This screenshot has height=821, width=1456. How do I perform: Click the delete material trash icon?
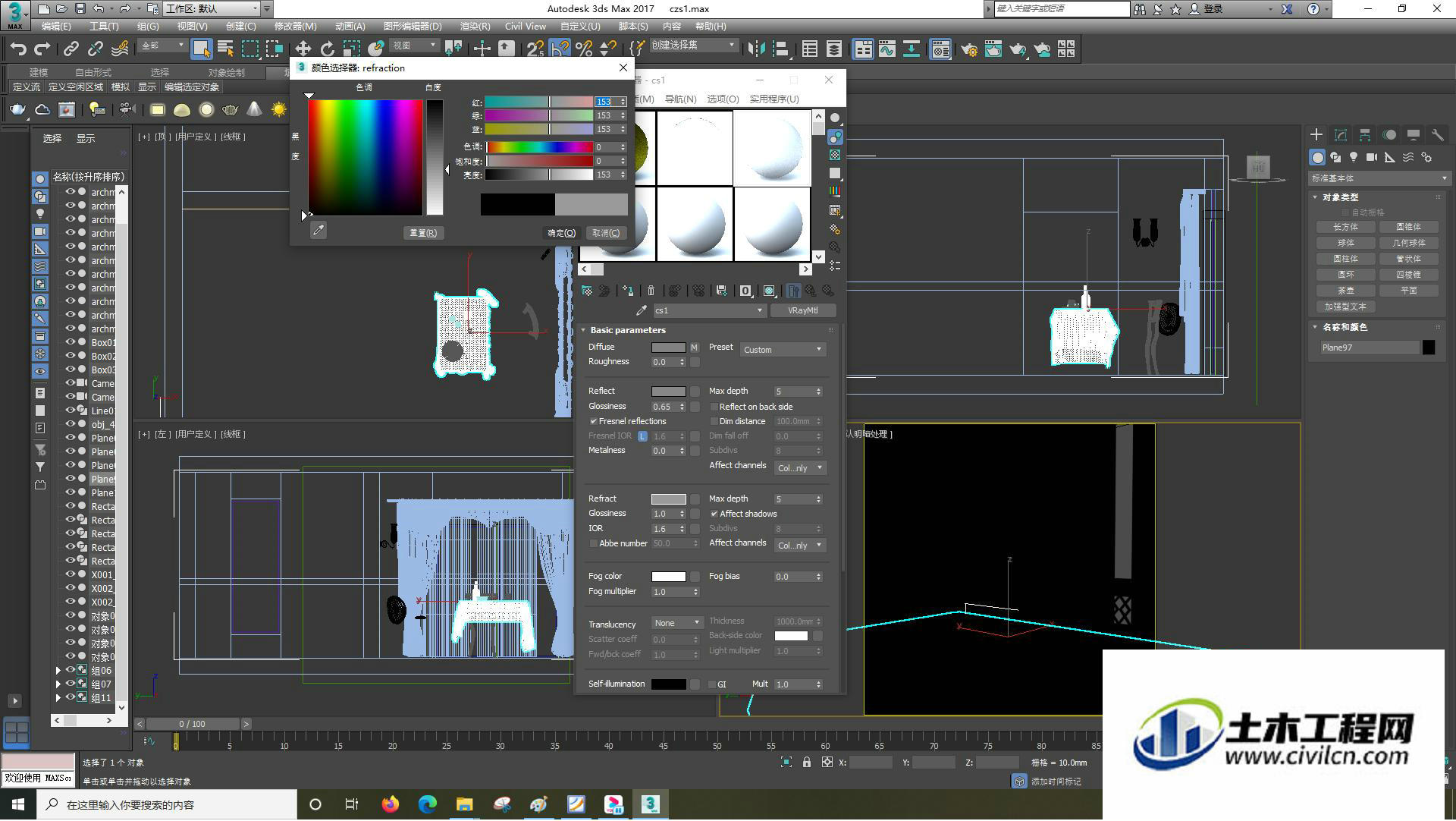click(651, 291)
